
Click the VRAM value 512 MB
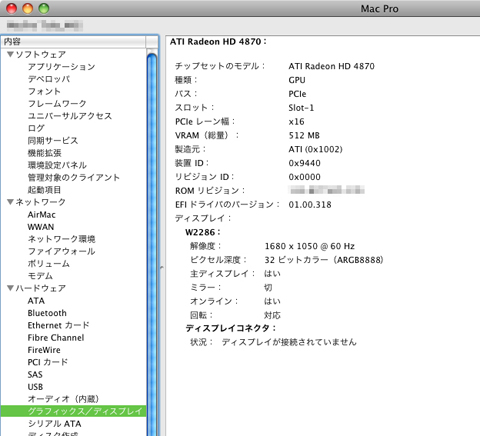coord(304,135)
